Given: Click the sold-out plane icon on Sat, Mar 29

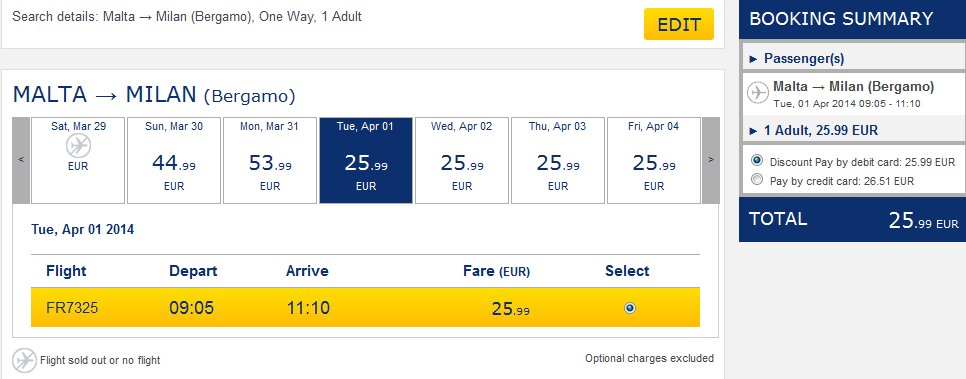Looking at the screenshot, I should click(x=78, y=147).
